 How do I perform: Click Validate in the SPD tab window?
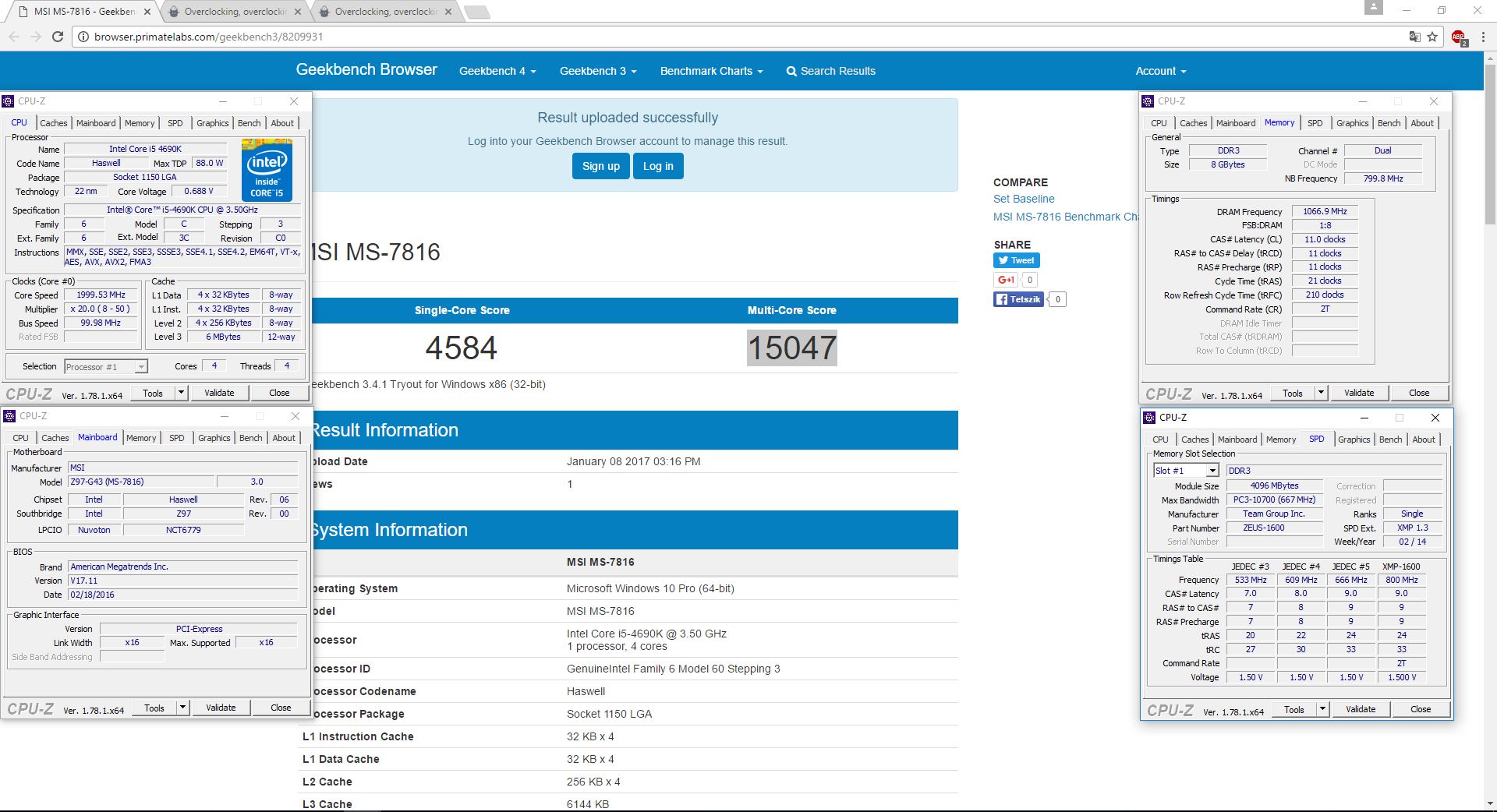[1361, 709]
